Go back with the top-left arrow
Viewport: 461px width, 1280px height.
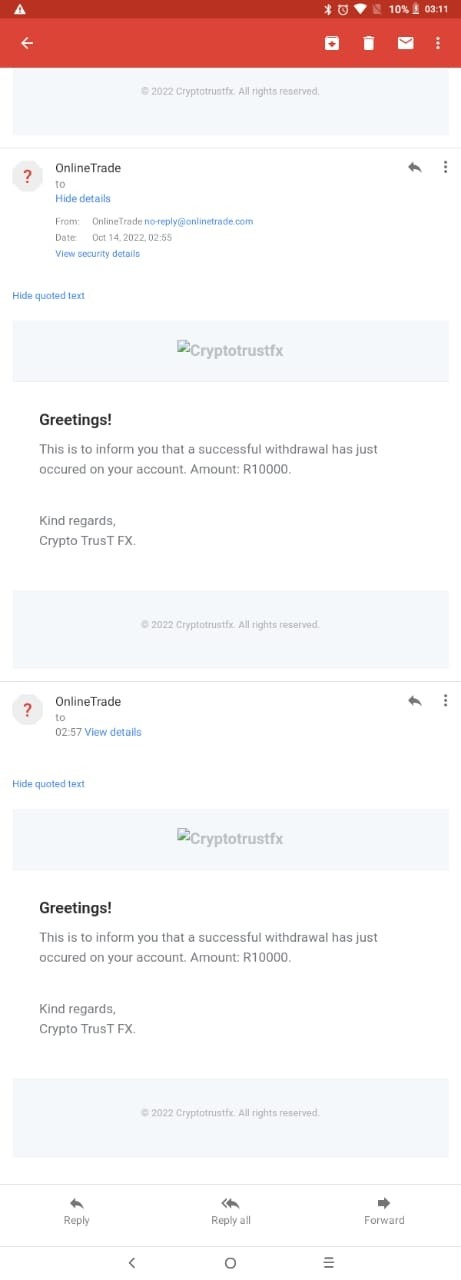27,43
